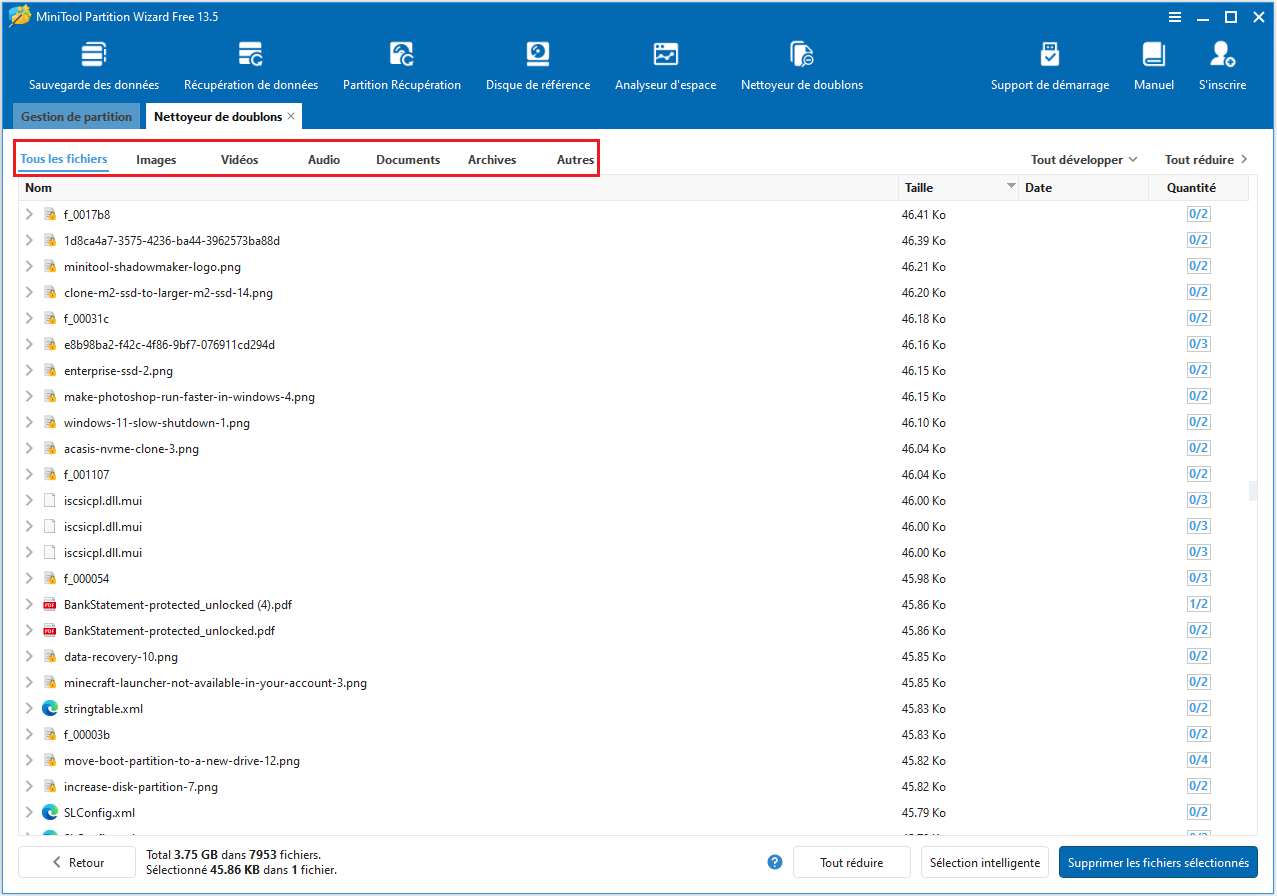The width and height of the screenshot is (1277, 896).
Task: Create a Support de démarrage
Action: [x=1049, y=63]
